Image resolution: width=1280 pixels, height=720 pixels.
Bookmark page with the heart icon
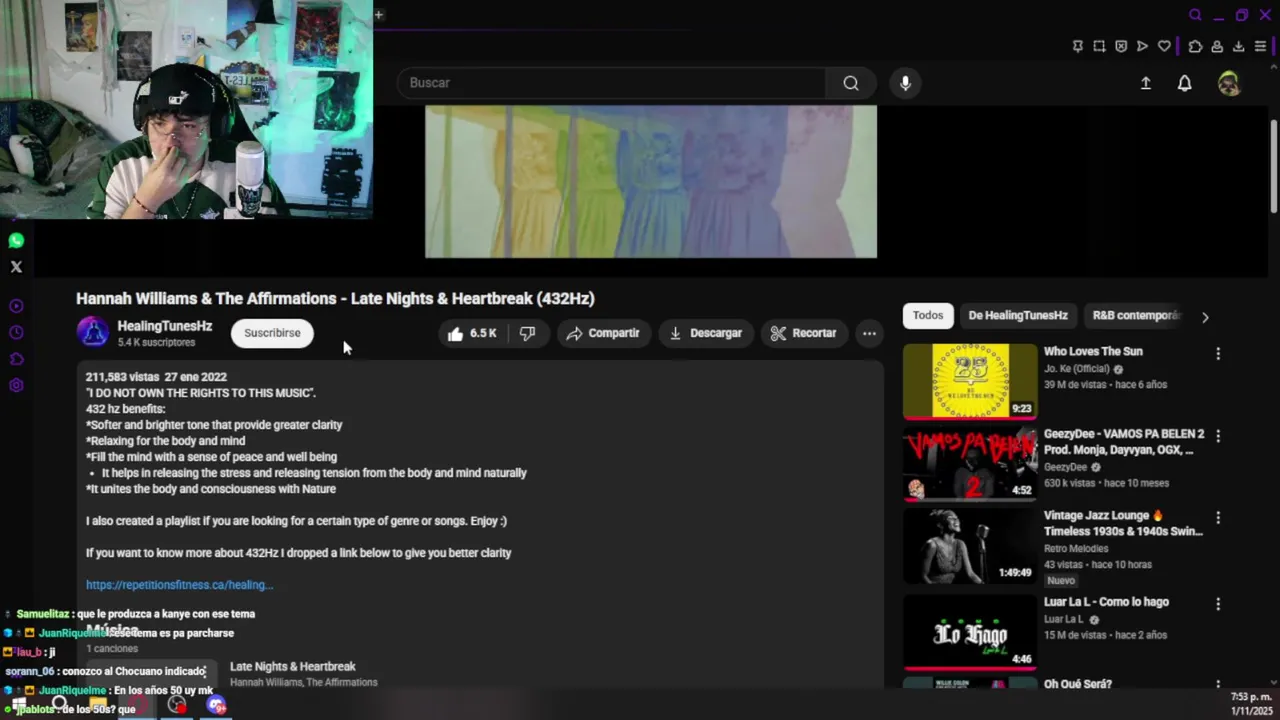click(x=1164, y=46)
